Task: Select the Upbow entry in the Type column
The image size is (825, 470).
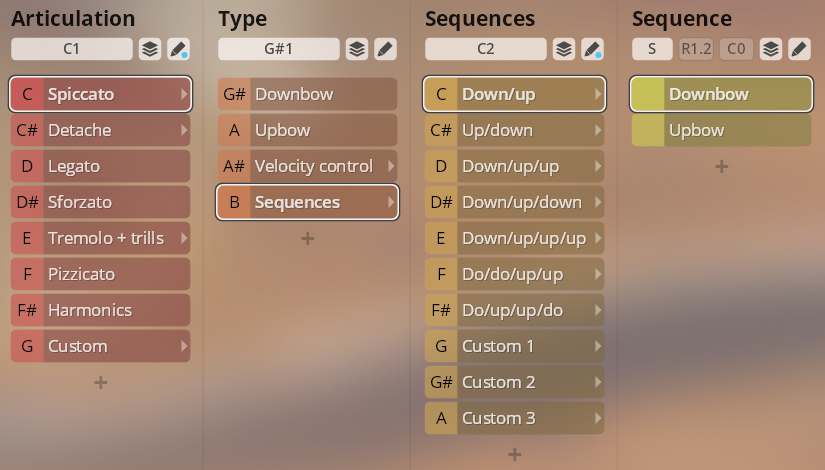Action: 307,130
